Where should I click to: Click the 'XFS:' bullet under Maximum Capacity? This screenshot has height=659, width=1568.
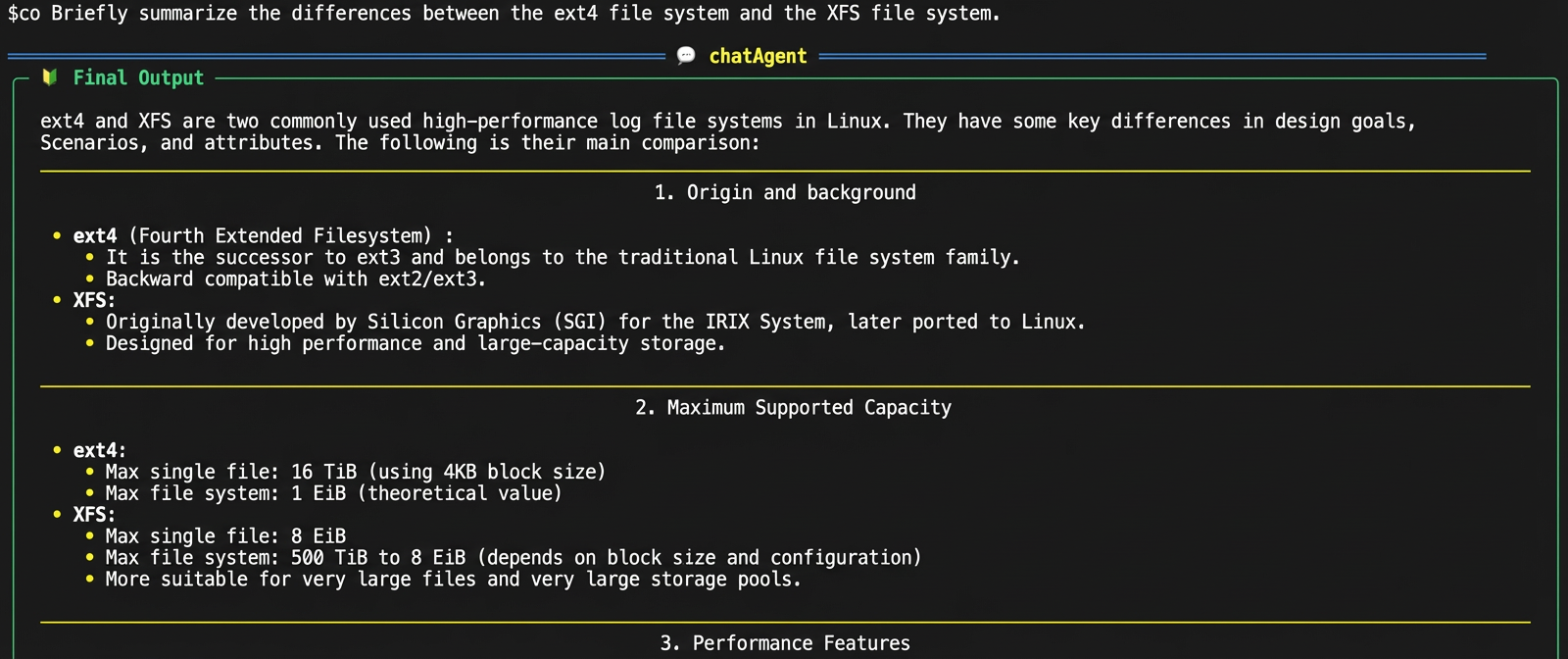(x=94, y=515)
